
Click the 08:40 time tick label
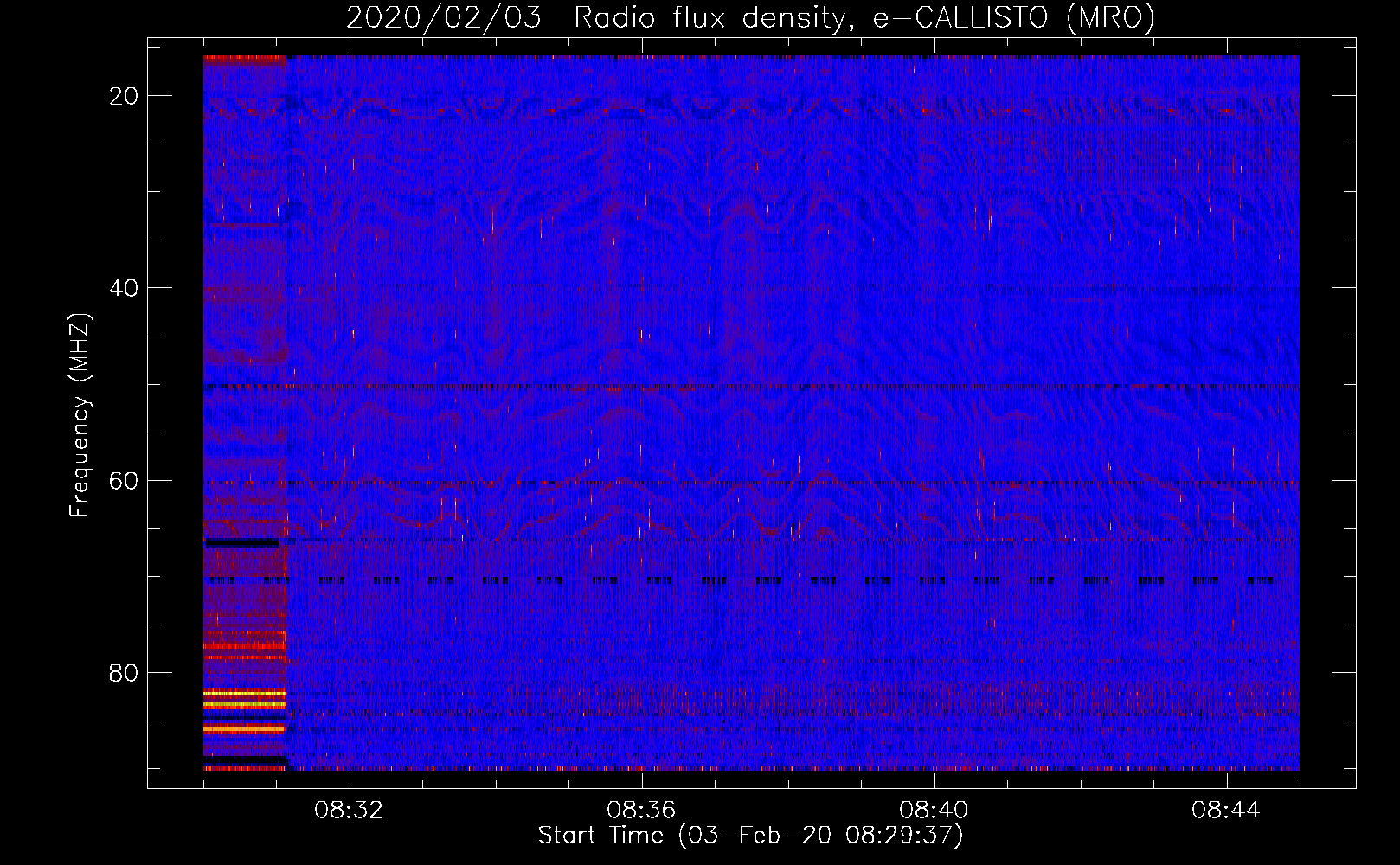pyautogui.click(x=934, y=811)
